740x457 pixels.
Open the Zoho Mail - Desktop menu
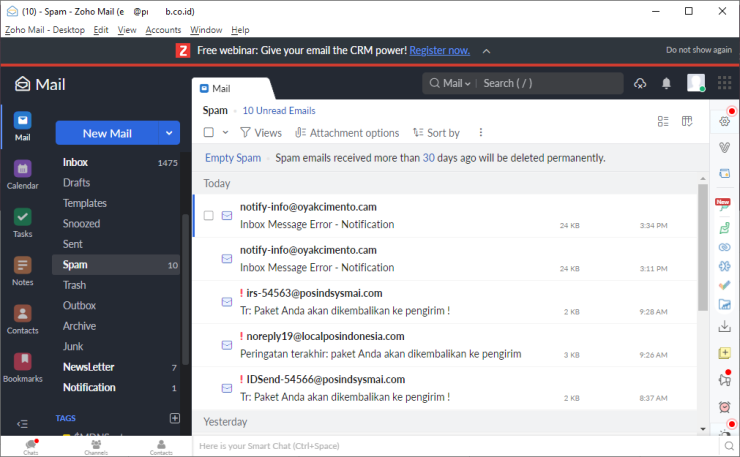[45, 30]
